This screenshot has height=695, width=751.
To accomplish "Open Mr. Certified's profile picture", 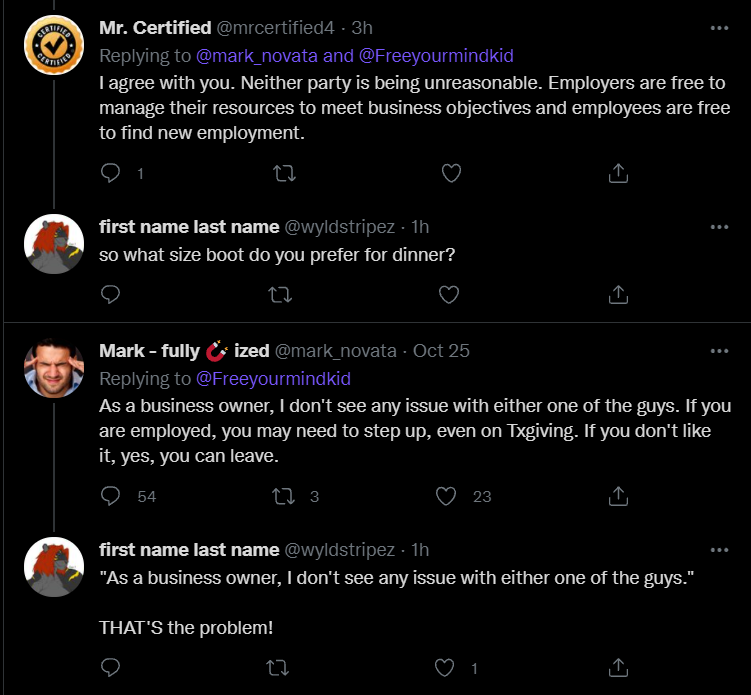I will pos(54,45).
